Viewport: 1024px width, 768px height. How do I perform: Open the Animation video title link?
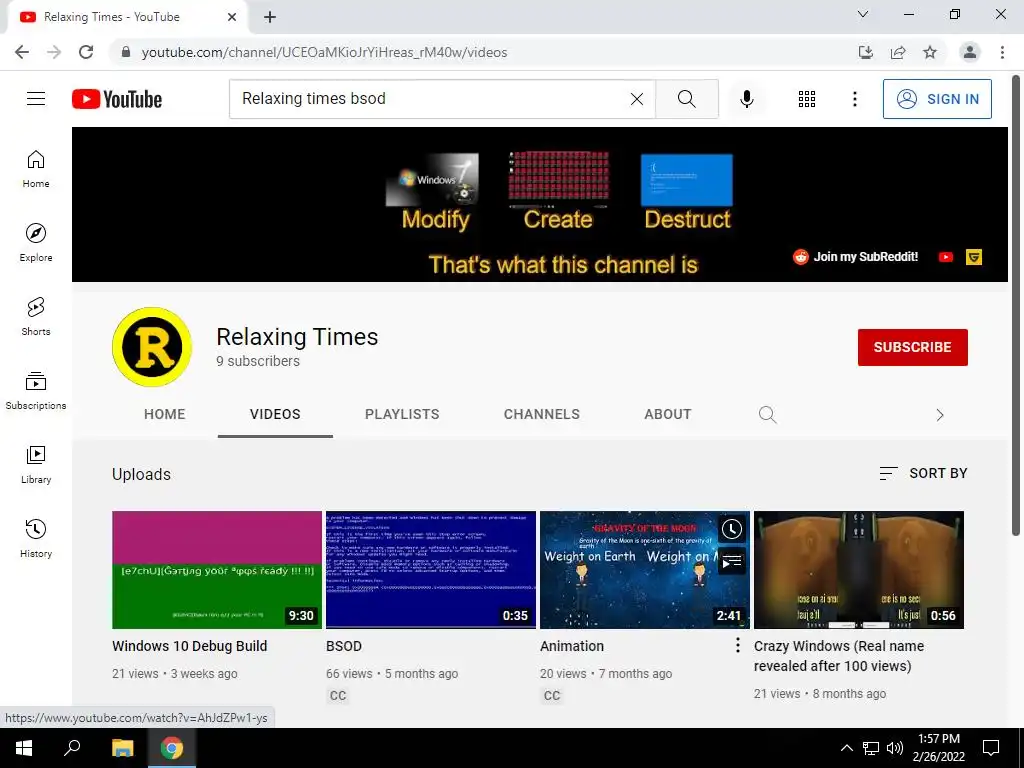click(x=571, y=646)
